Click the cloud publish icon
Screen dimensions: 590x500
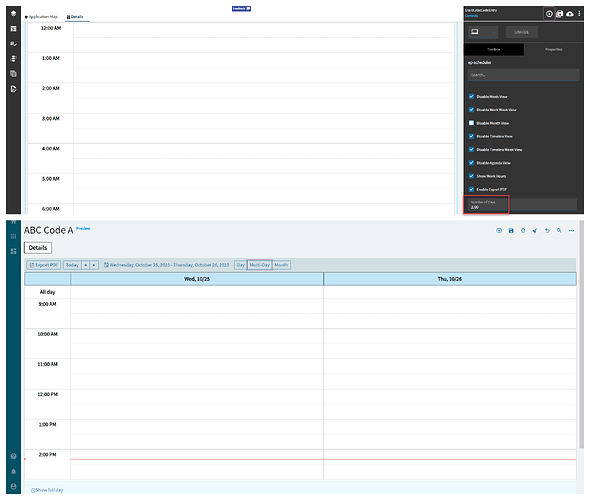(570, 14)
